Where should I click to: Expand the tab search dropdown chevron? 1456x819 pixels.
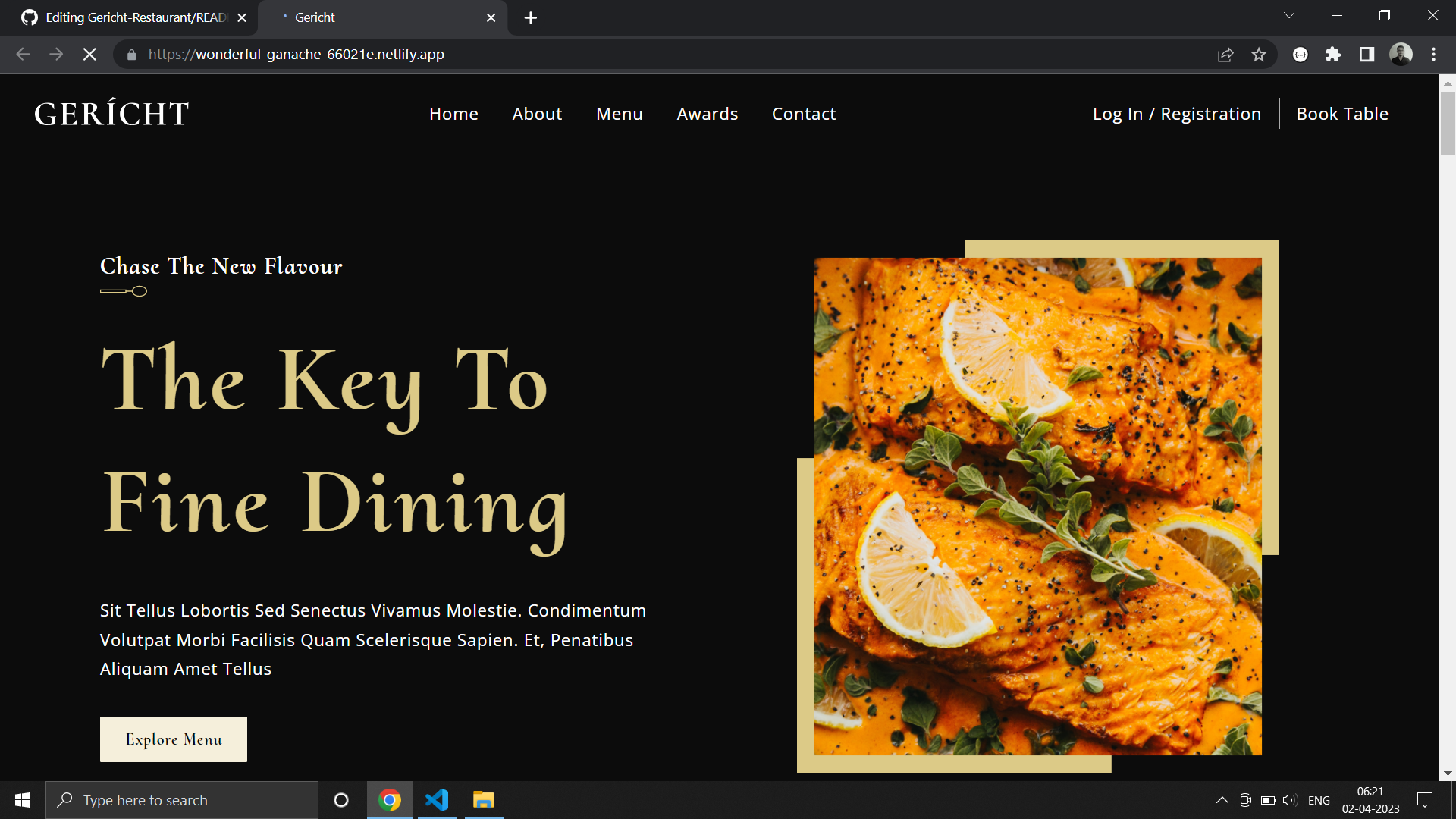click(1288, 16)
